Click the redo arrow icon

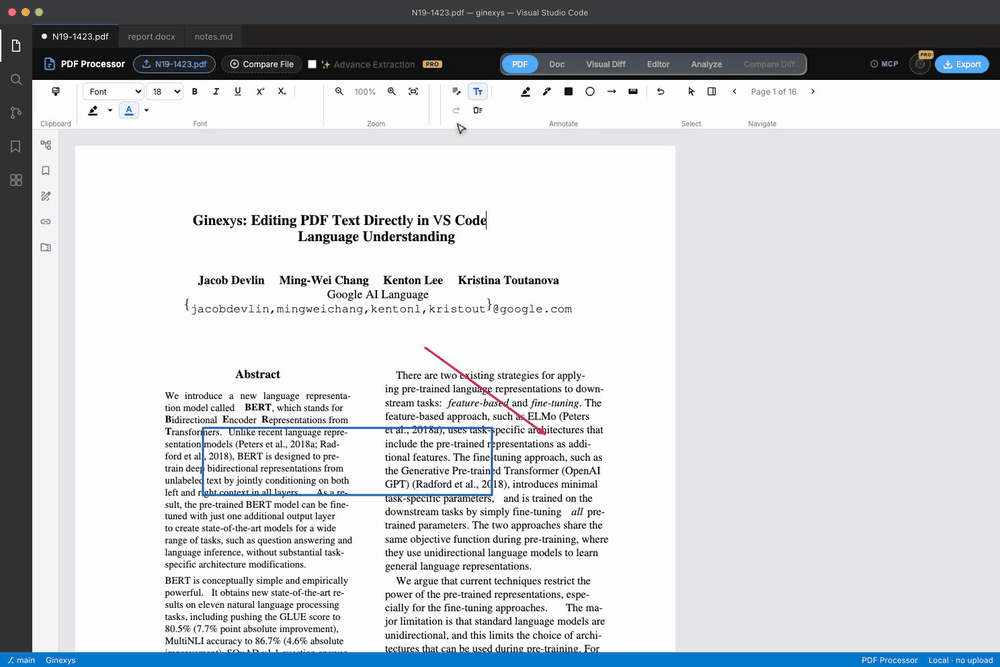coord(457,110)
